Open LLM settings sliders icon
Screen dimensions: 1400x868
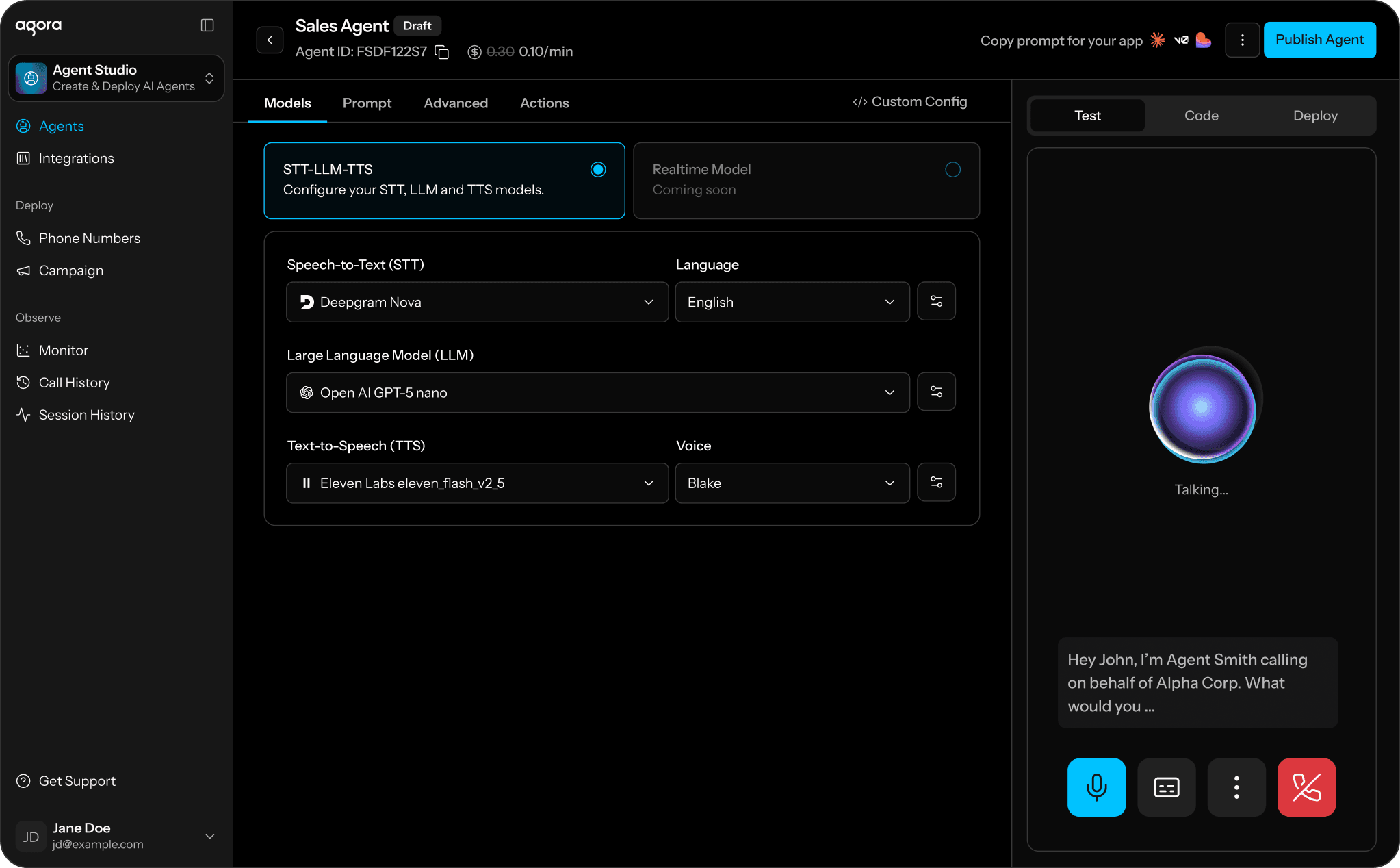click(936, 392)
